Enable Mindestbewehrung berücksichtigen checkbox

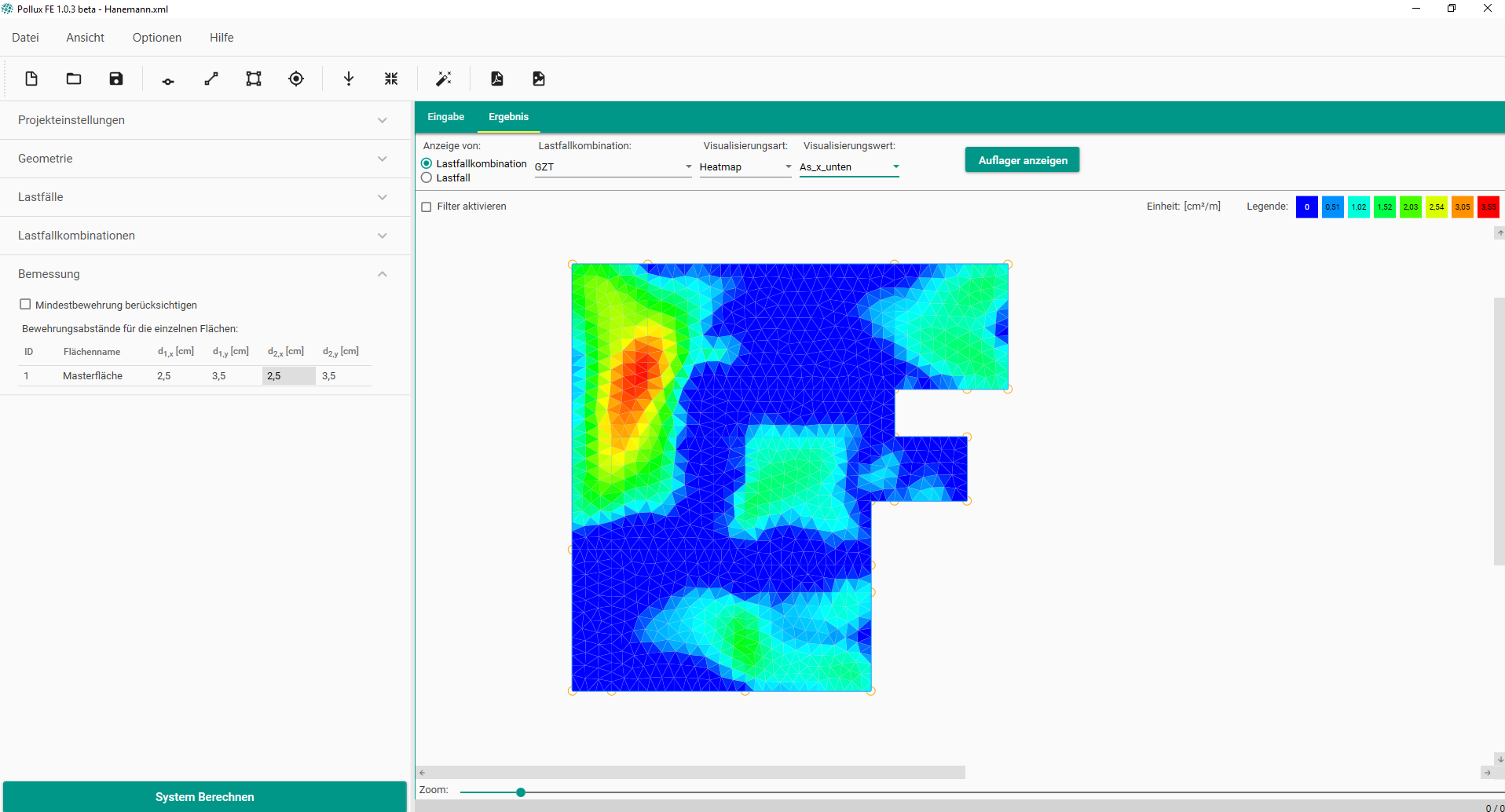tap(25, 305)
